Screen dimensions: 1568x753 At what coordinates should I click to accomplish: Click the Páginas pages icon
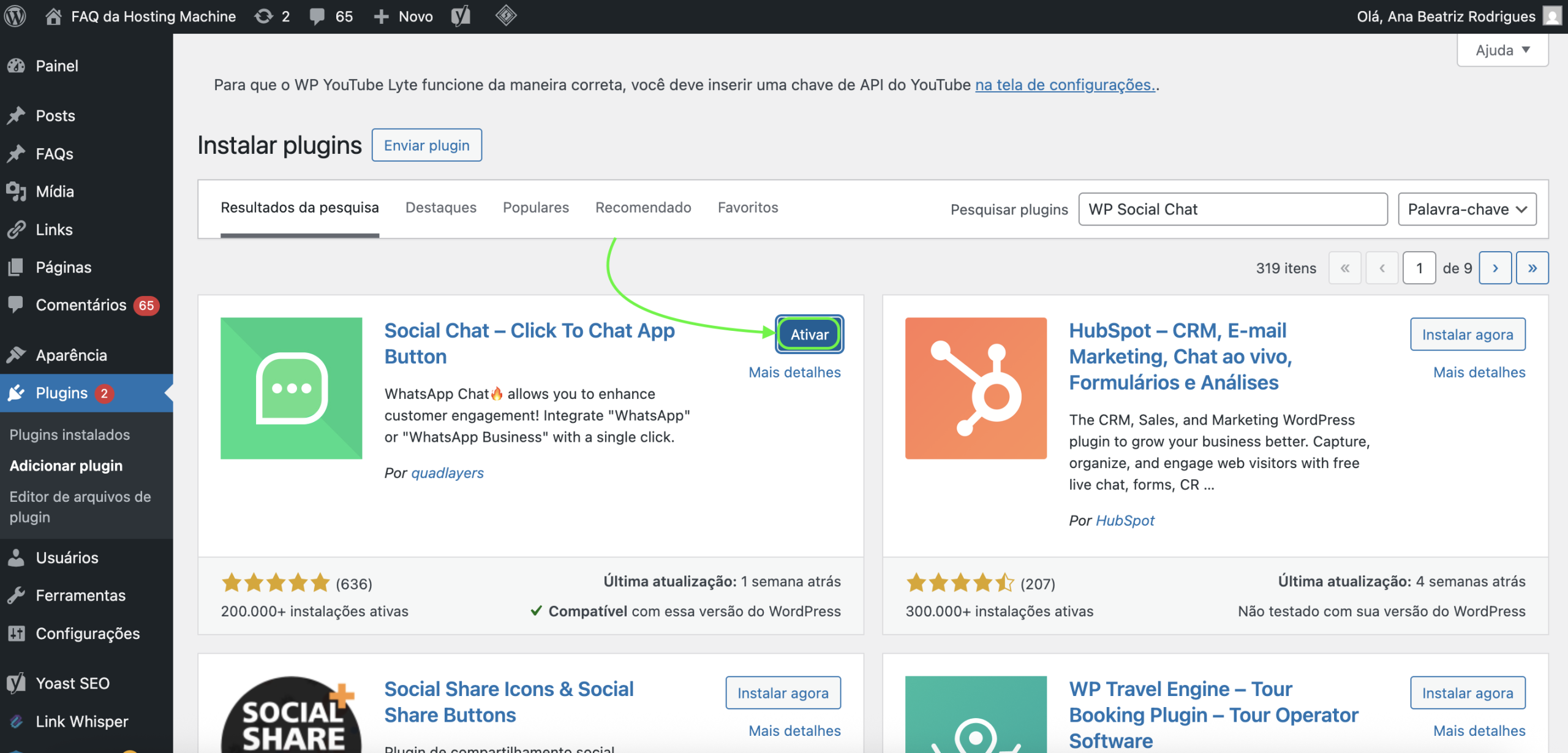pos(17,267)
